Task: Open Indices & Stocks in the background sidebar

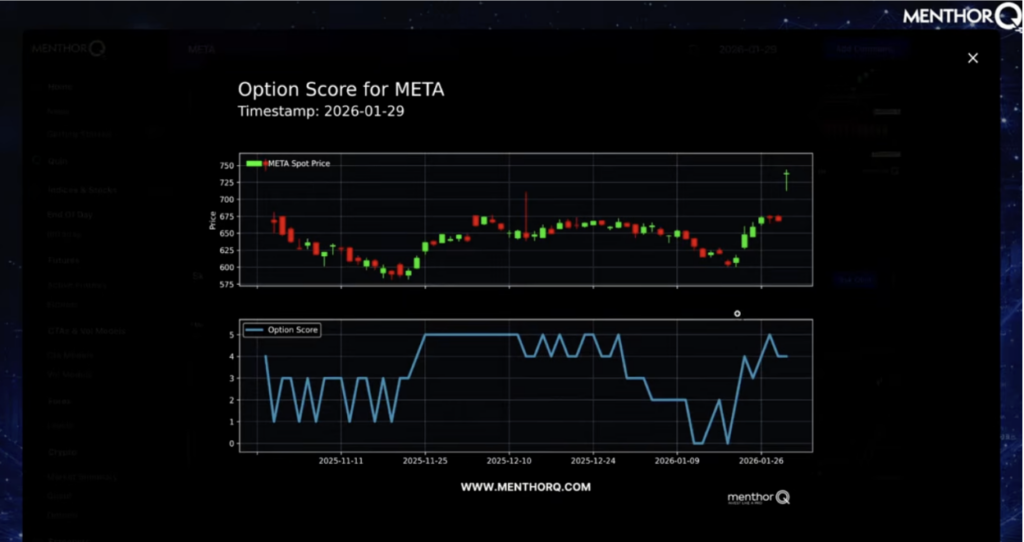Action: [82, 190]
